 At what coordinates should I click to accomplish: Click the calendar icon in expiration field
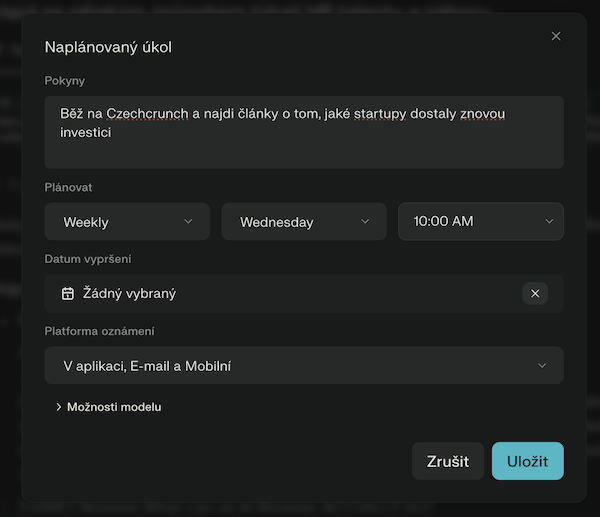point(68,293)
